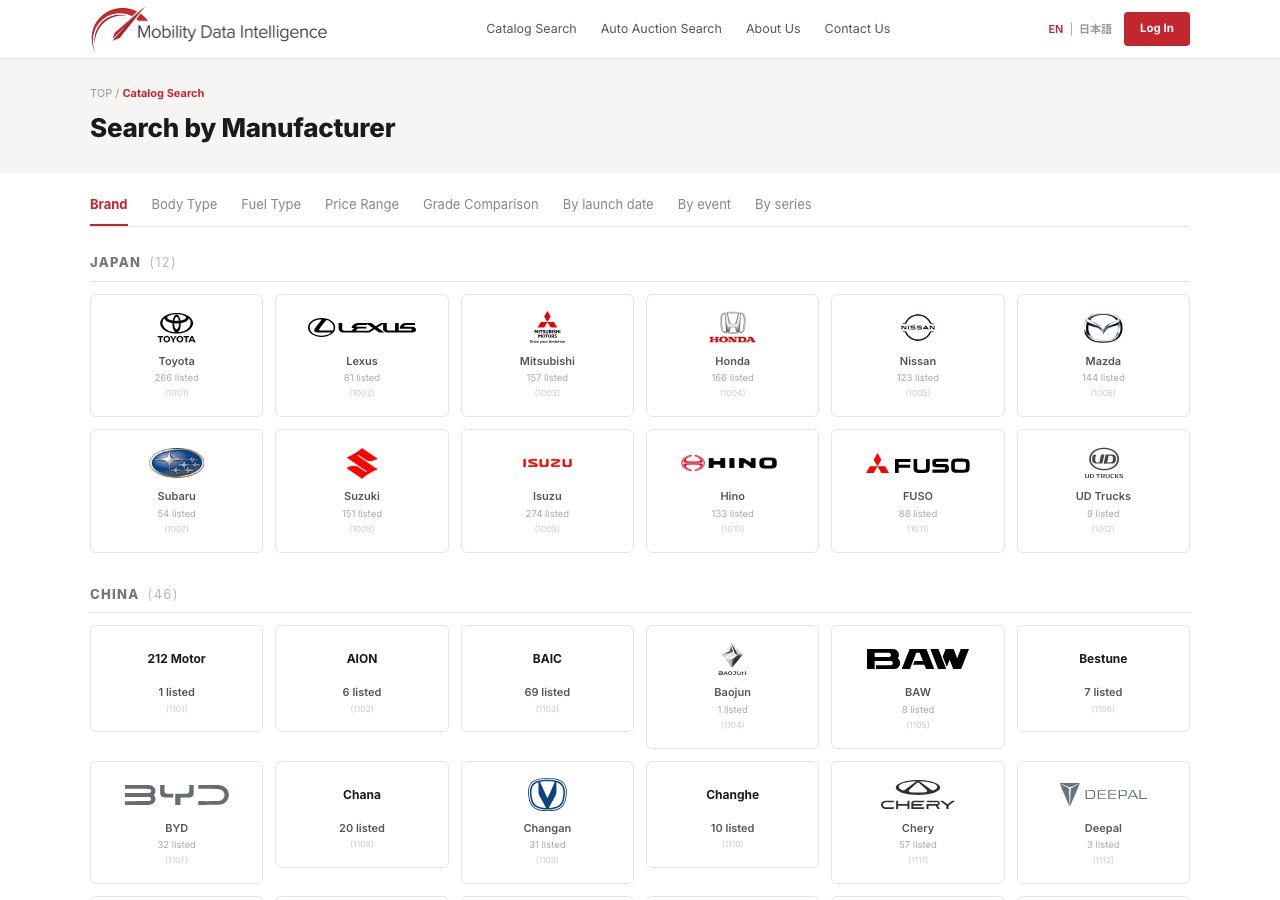1280x900 pixels.
Task: Select the Changan V-shaped logo
Action: click(547, 795)
